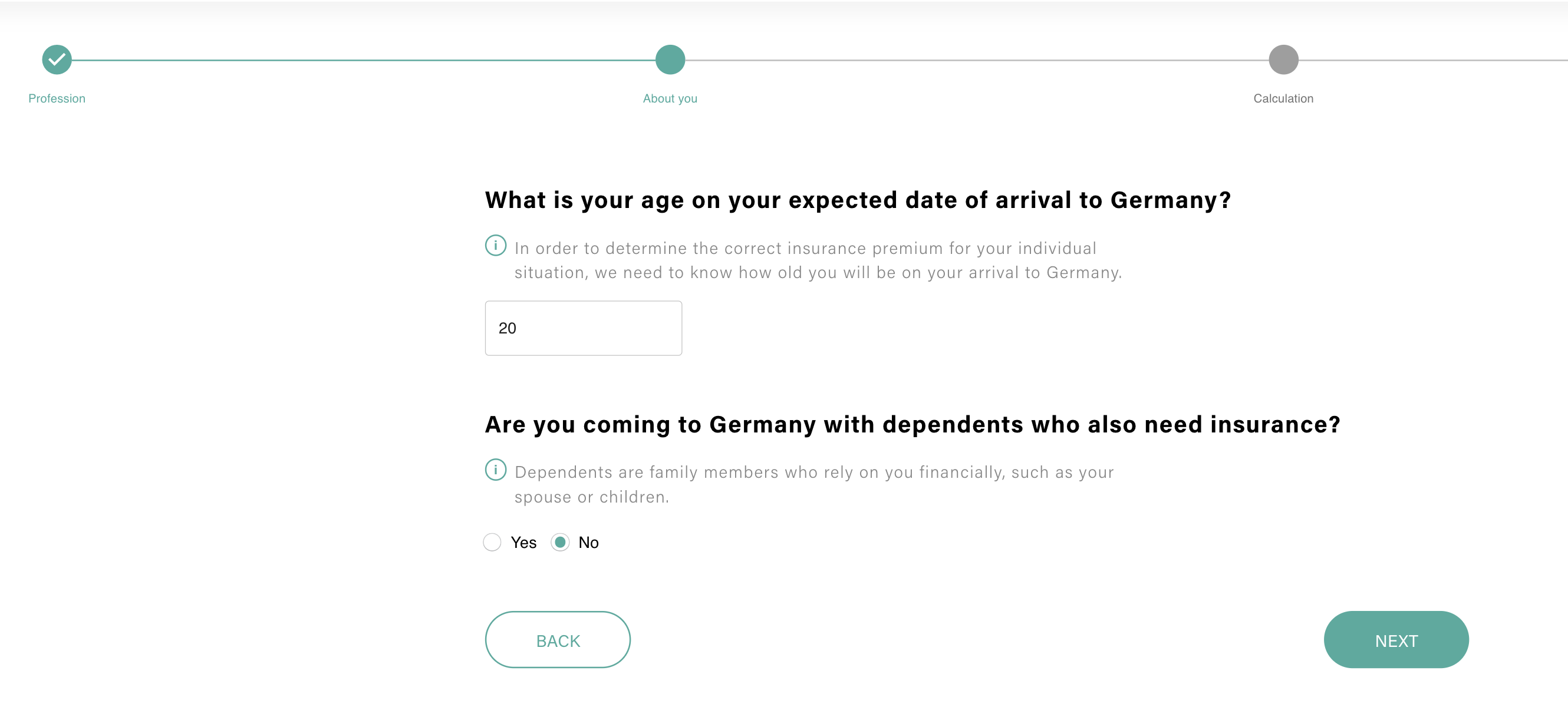Click the Yes label text
The height and width of the screenshot is (707, 1568).
[x=523, y=543]
